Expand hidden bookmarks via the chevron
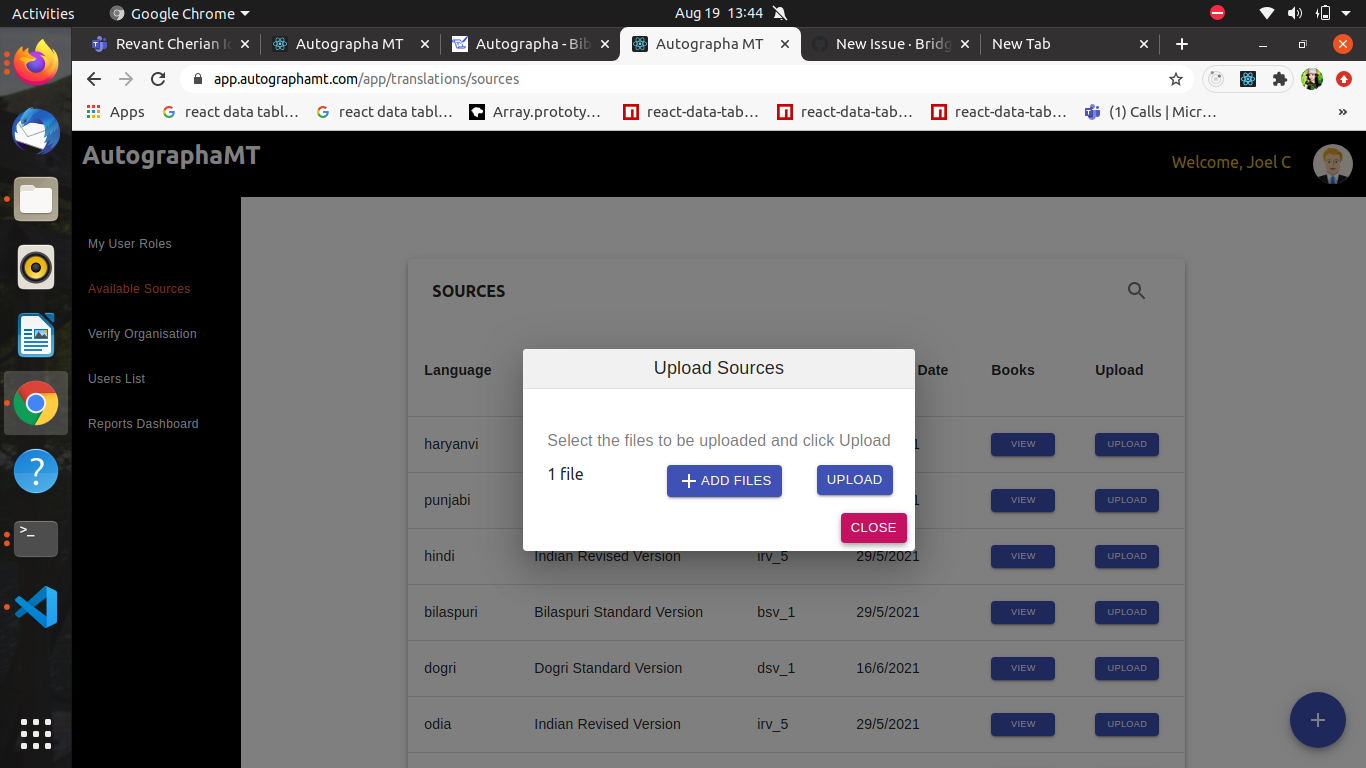The width and height of the screenshot is (1366, 768). click(1343, 112)
